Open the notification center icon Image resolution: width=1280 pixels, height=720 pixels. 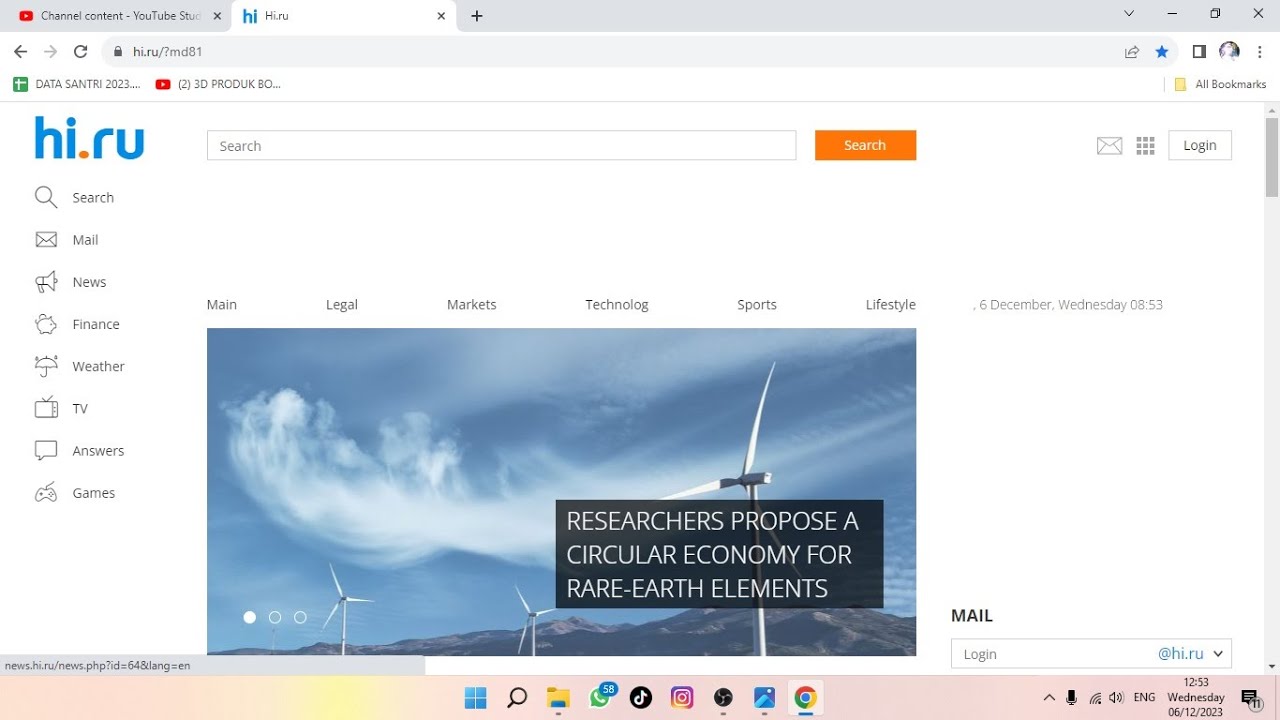tap(1251, 698)
